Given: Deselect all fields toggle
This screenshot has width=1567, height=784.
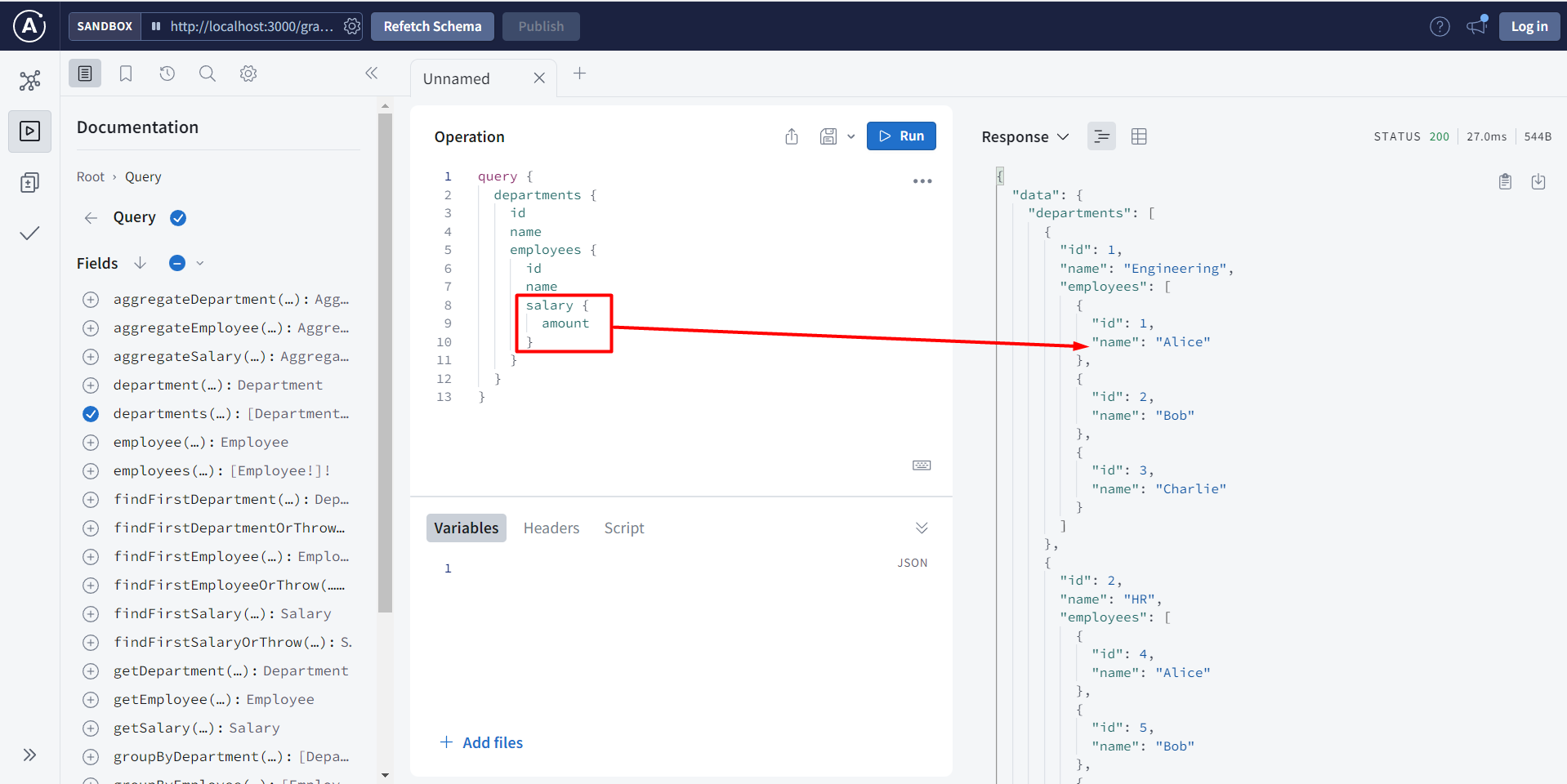Looking at the screenshot, I should pyautogui.click(x=177, y=263).
